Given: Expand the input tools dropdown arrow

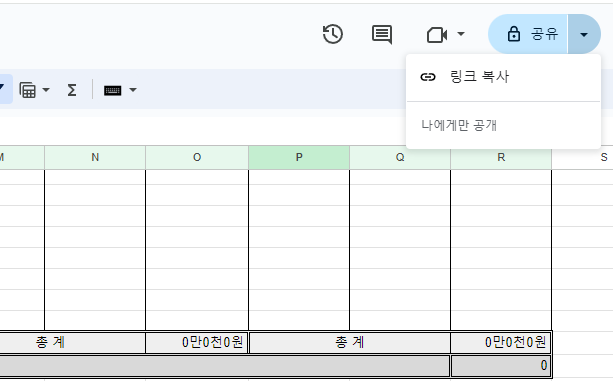Looking at the screenshot, I should pos(133,90).
